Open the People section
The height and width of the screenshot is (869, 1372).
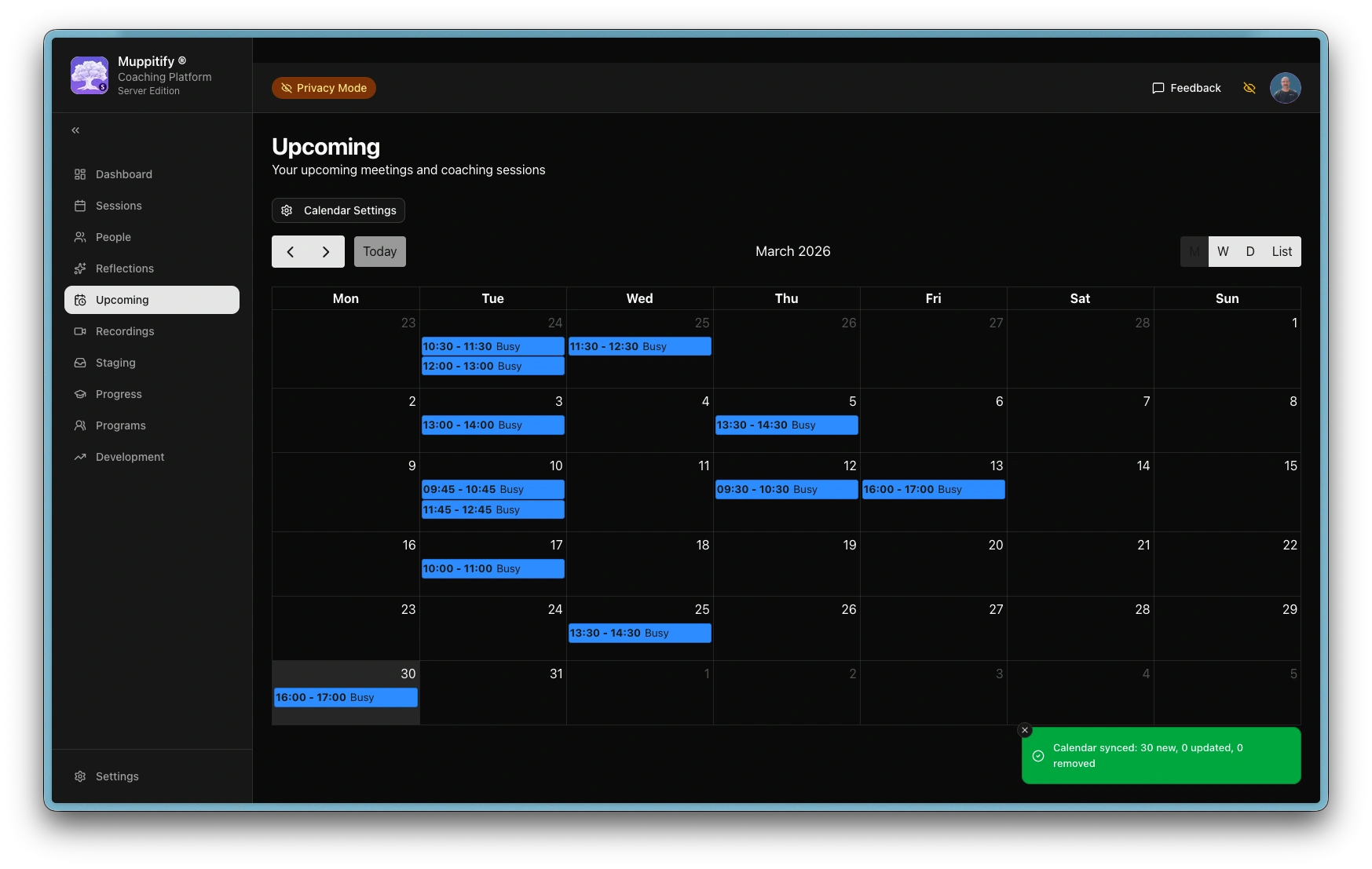click(x=113, y=237)
